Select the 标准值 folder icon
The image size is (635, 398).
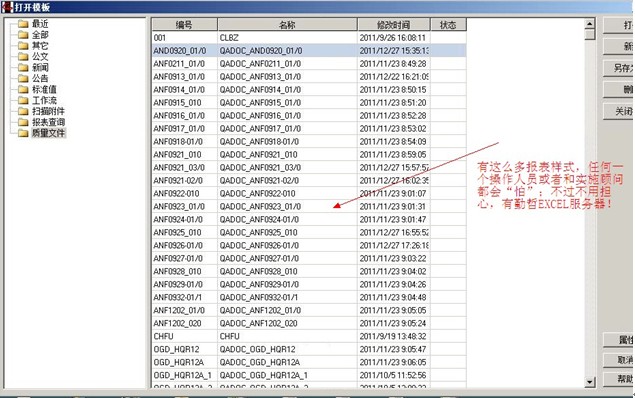(x=23, y=89)
